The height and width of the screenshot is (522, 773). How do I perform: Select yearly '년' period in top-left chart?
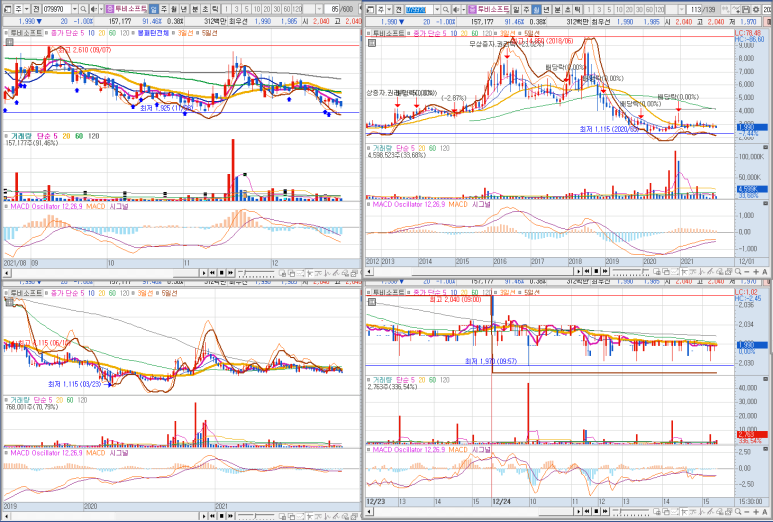pos(183,9)
